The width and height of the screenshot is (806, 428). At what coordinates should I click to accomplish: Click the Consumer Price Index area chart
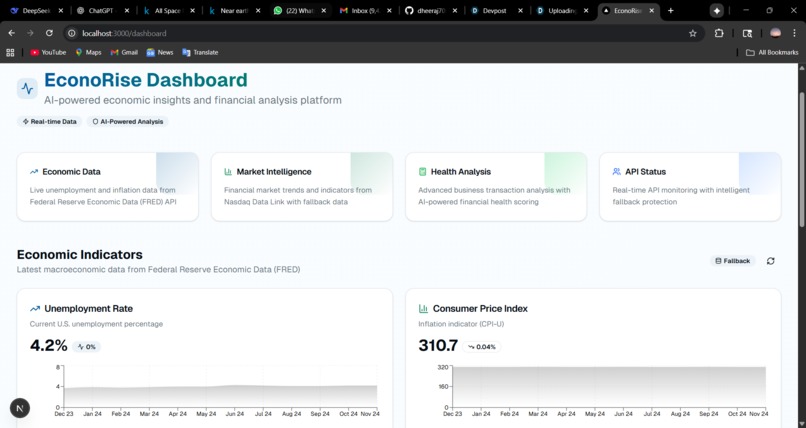pos(609,388)
